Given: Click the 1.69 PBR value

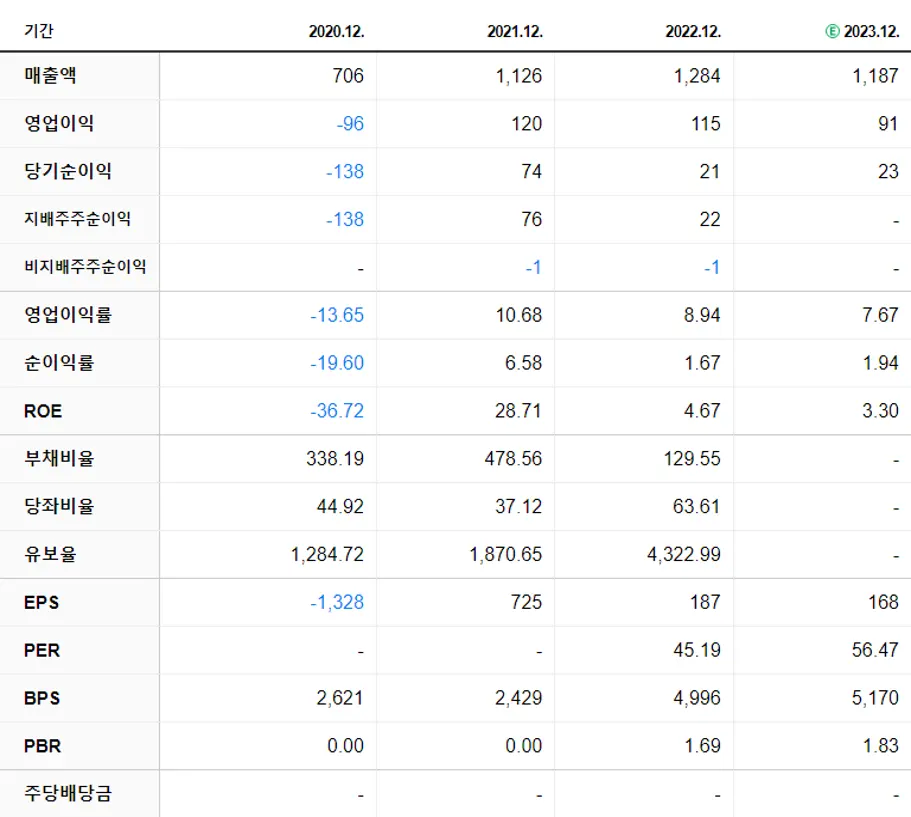Looking at the screenshot, I should click(702, 746).
